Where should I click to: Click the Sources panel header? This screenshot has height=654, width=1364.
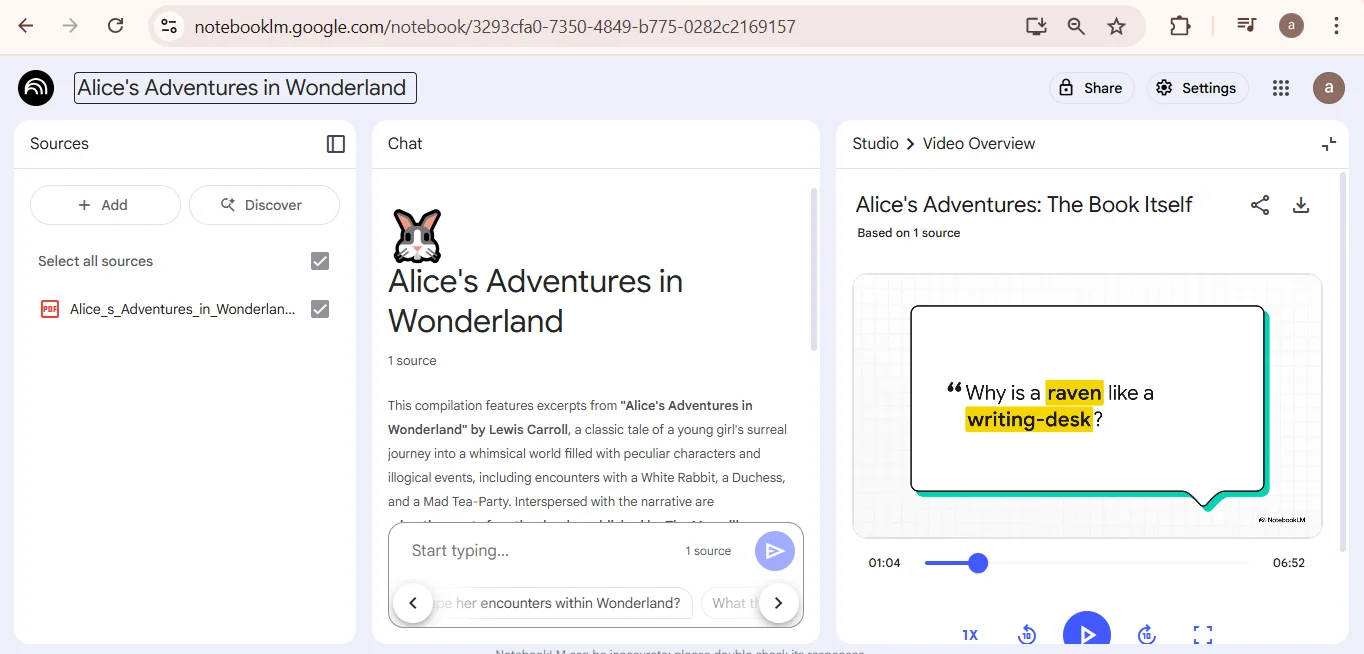pos(59,144)
